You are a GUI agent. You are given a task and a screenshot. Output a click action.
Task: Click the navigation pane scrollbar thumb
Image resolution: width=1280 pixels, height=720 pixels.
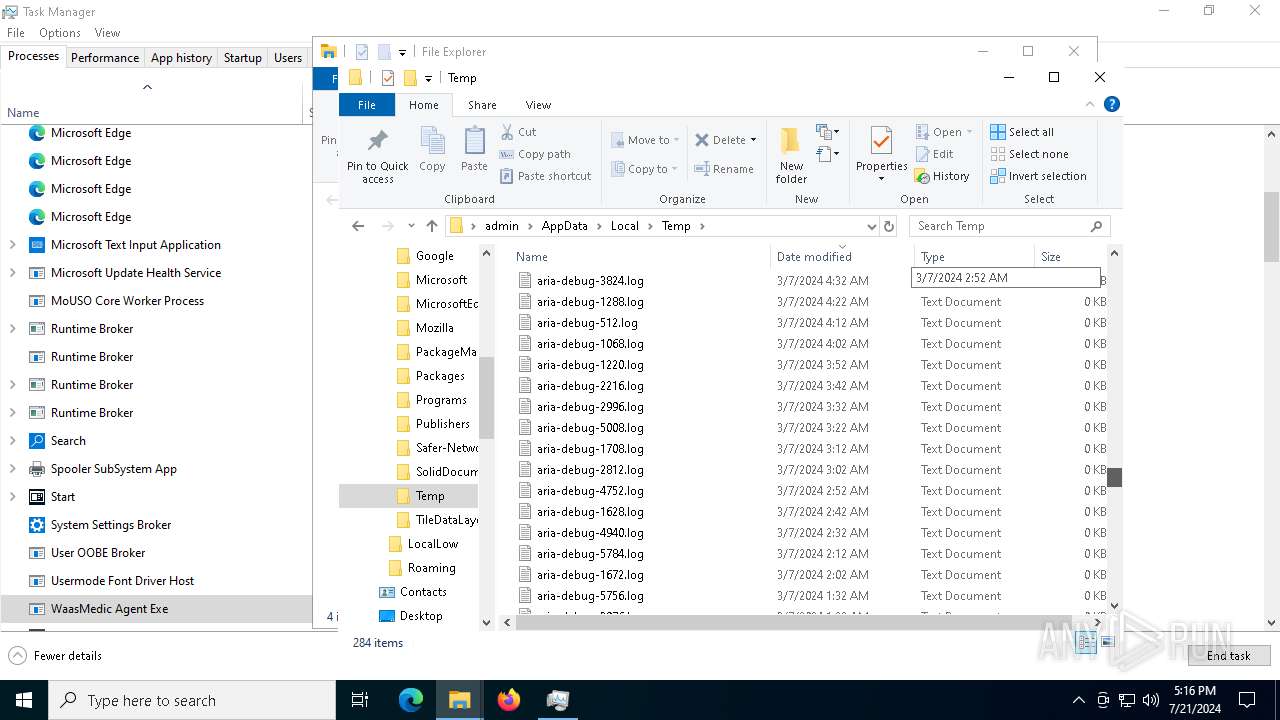[x=487, y=398]
